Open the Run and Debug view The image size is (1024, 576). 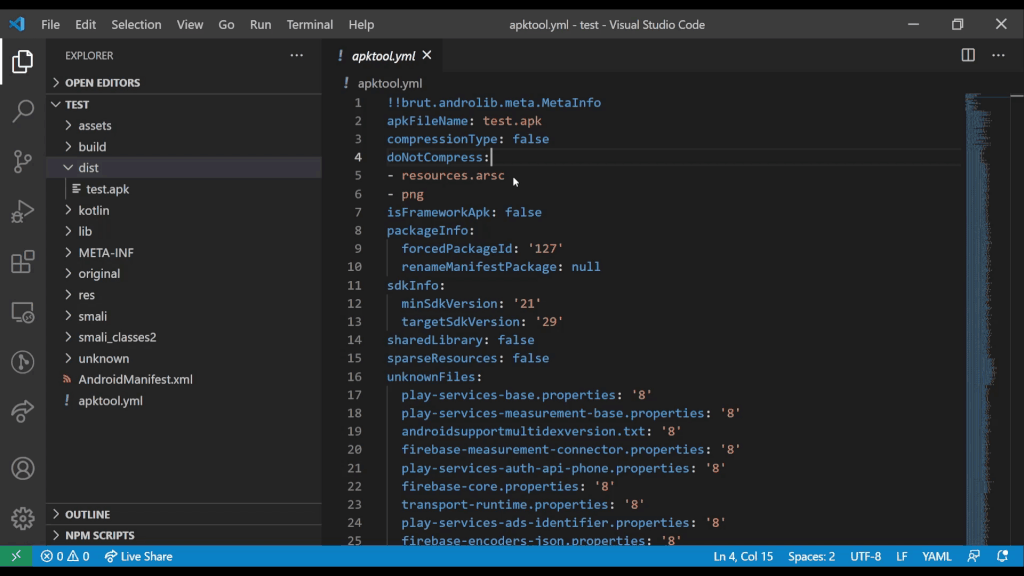(22, 211)
